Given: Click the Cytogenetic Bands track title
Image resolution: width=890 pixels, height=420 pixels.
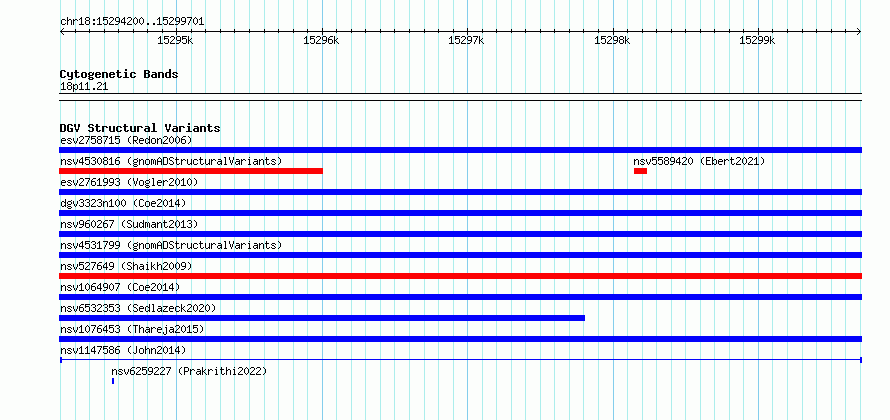Looking at the screenshot, I should [x=119, y=74].
